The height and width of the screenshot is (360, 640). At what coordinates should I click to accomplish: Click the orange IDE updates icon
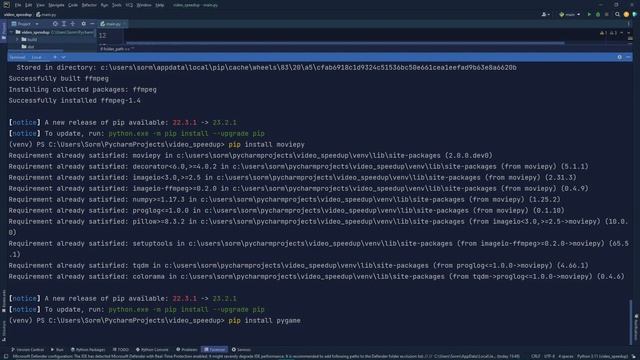click(x=627, y=15)
